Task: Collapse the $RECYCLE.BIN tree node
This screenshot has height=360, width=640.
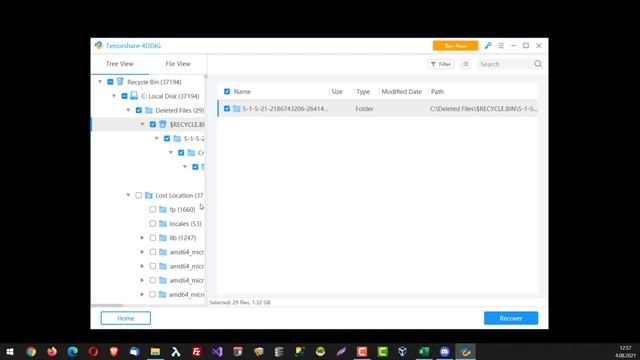Action: click(x=142, y=124)
